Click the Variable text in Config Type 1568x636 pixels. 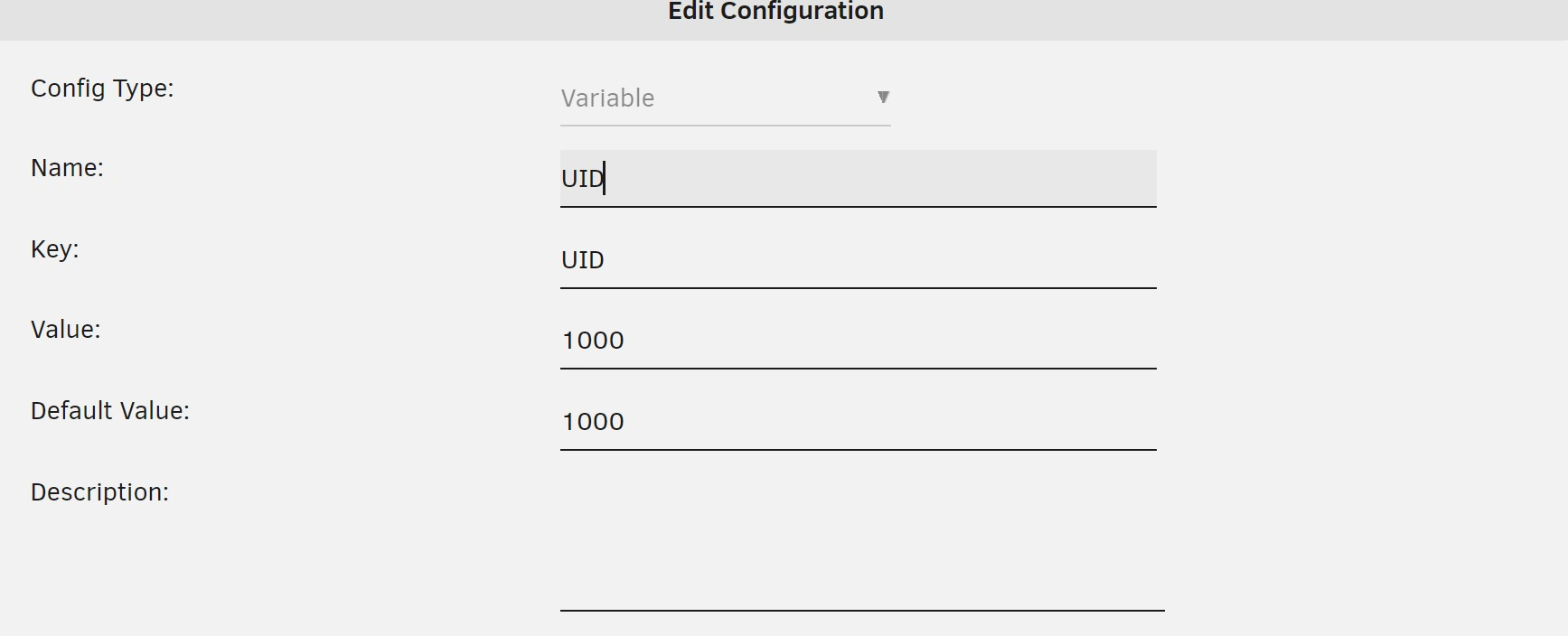(607, 98)
